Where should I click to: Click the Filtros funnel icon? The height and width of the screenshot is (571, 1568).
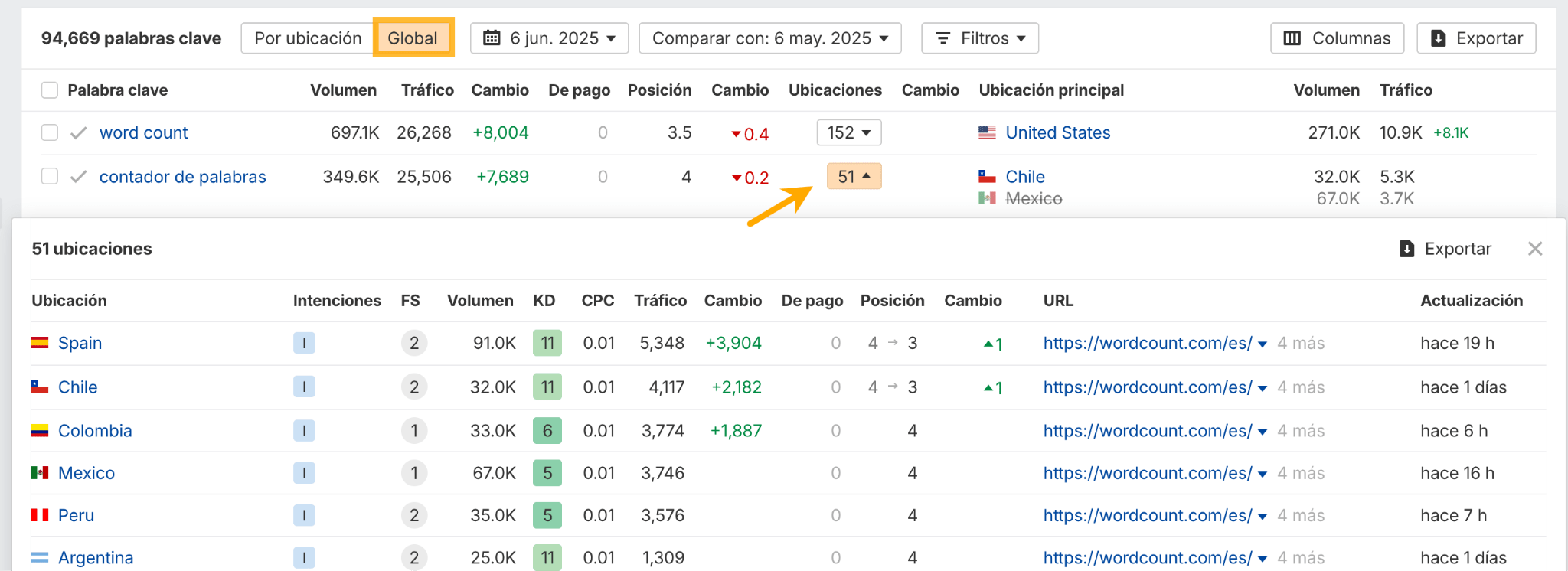[x=943, y=38]
